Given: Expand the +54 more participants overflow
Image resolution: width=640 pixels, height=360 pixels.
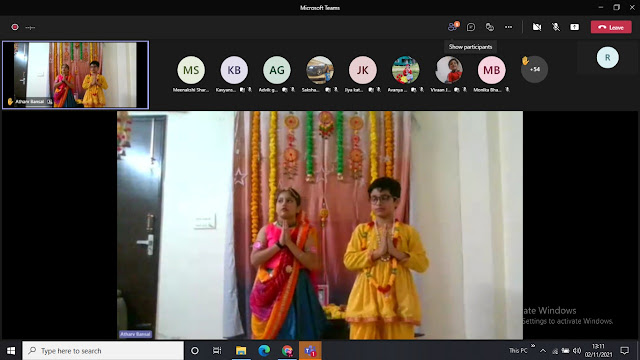Looking at the screenshot, I should 534,69.
